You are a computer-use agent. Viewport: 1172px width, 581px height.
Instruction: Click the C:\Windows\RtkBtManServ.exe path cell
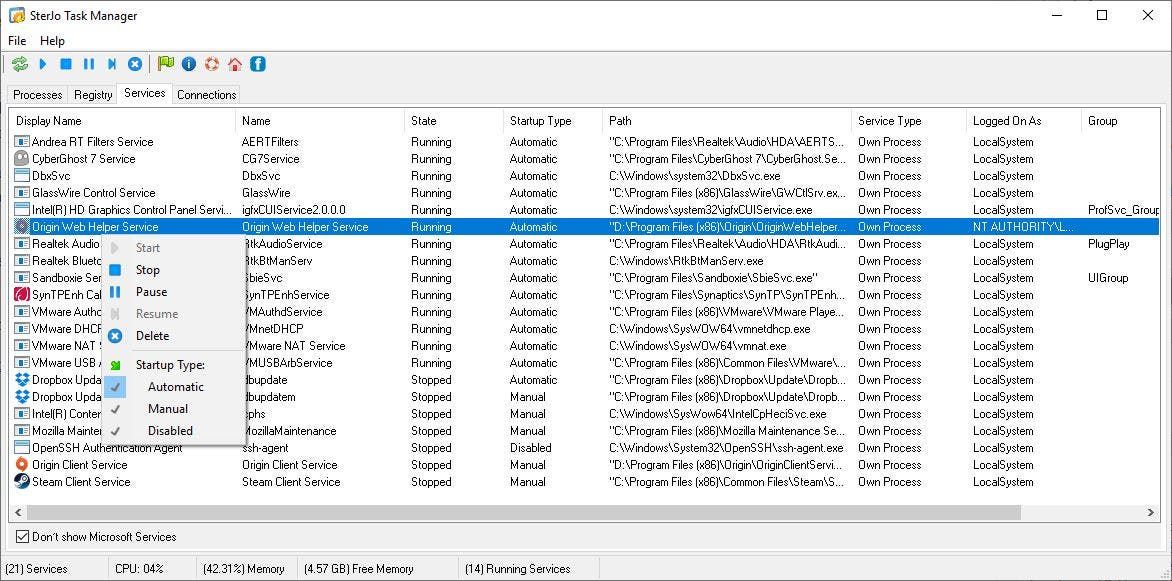tap(686, 261)
